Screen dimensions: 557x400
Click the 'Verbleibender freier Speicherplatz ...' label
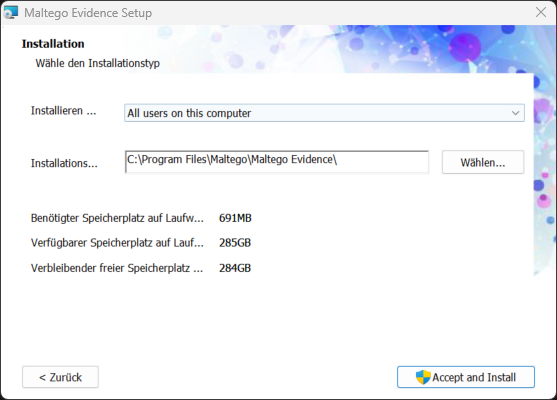[x=117, y=268]
